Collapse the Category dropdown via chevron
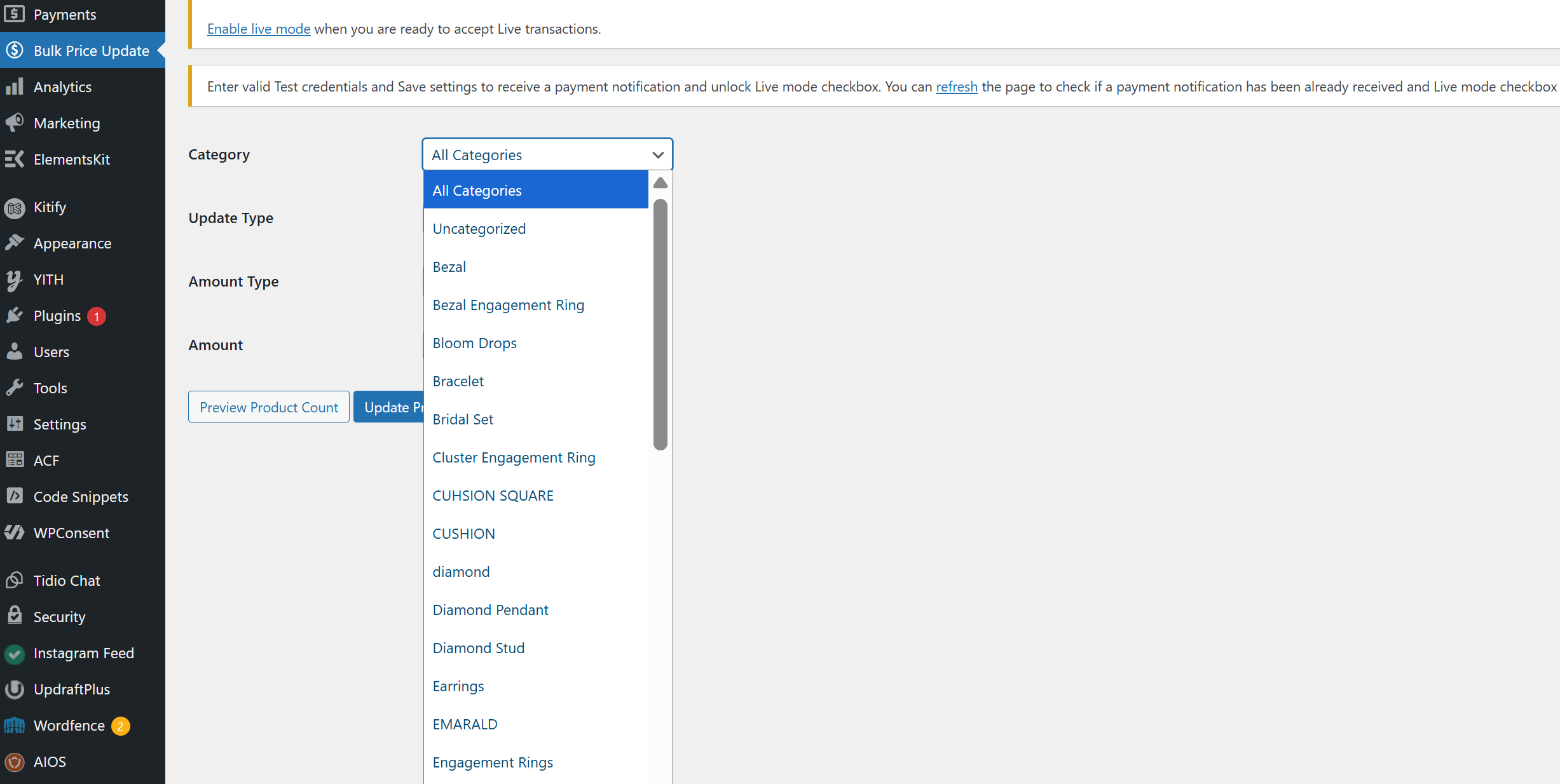 coord(658,155)
